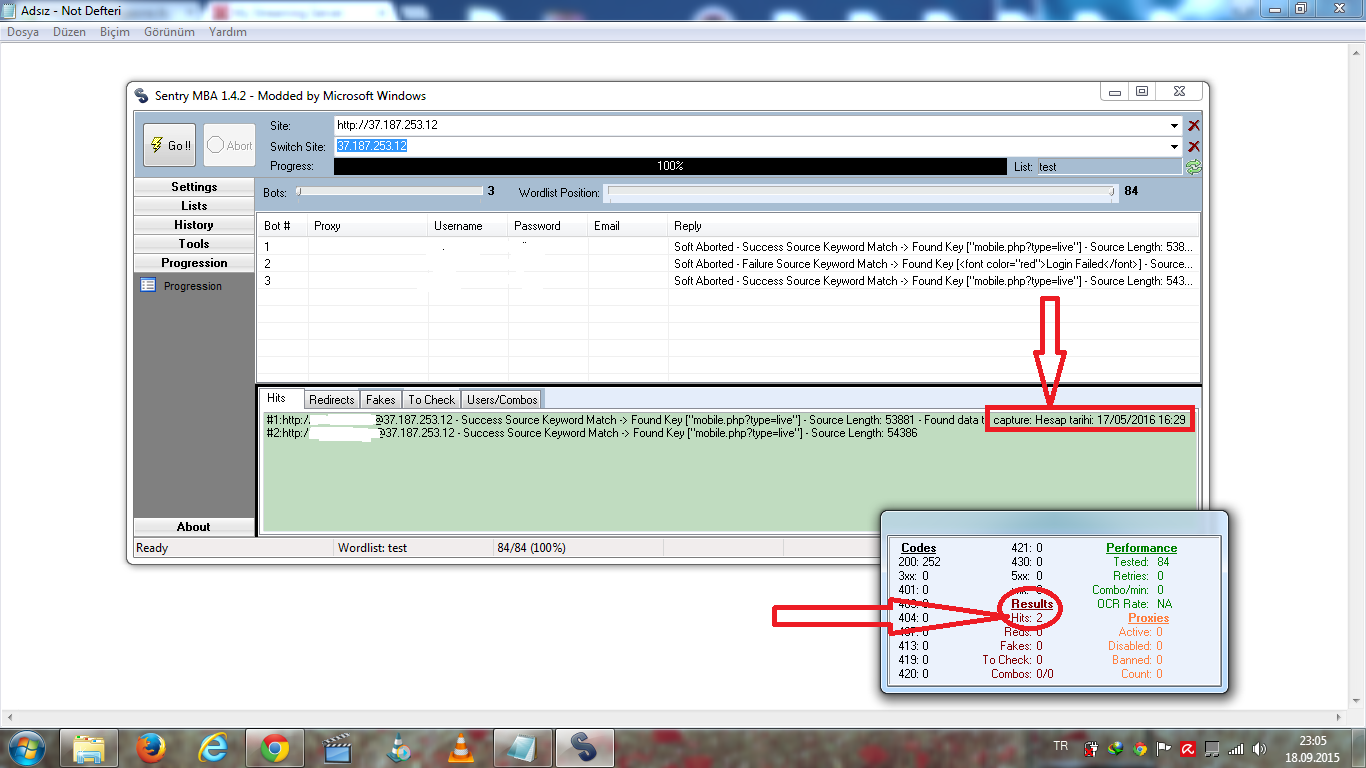Expand the Settings sidebar section

click(x=194, y=187)
